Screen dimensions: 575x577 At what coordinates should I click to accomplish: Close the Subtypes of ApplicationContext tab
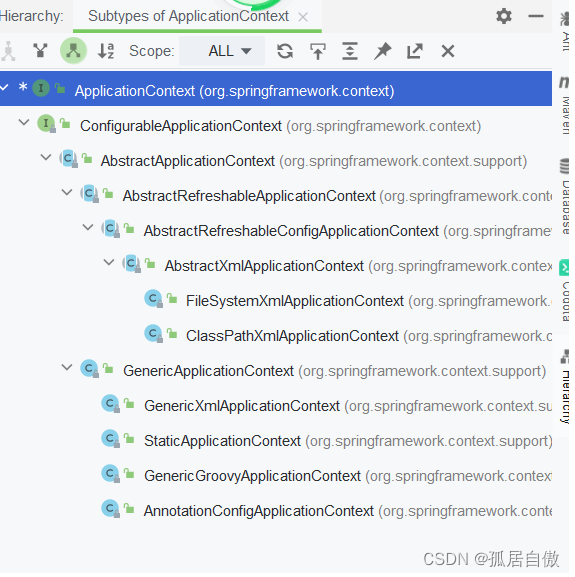[304, 17]
